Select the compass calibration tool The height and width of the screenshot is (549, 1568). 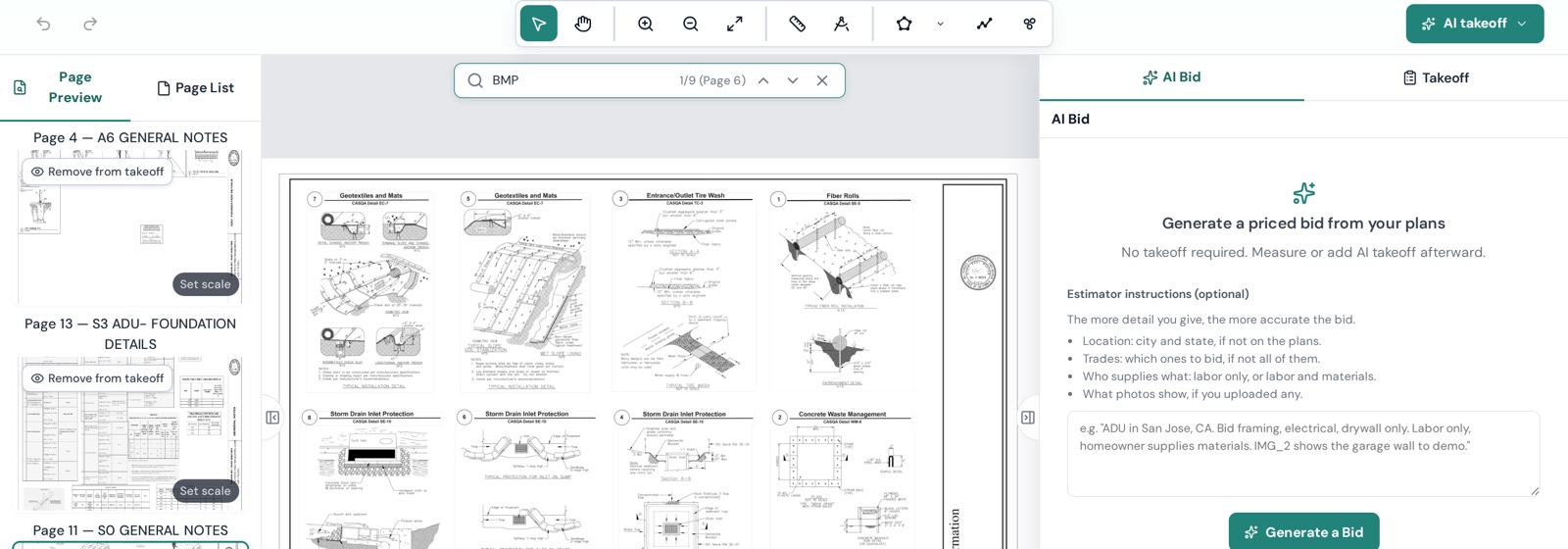tap(842, 24)
